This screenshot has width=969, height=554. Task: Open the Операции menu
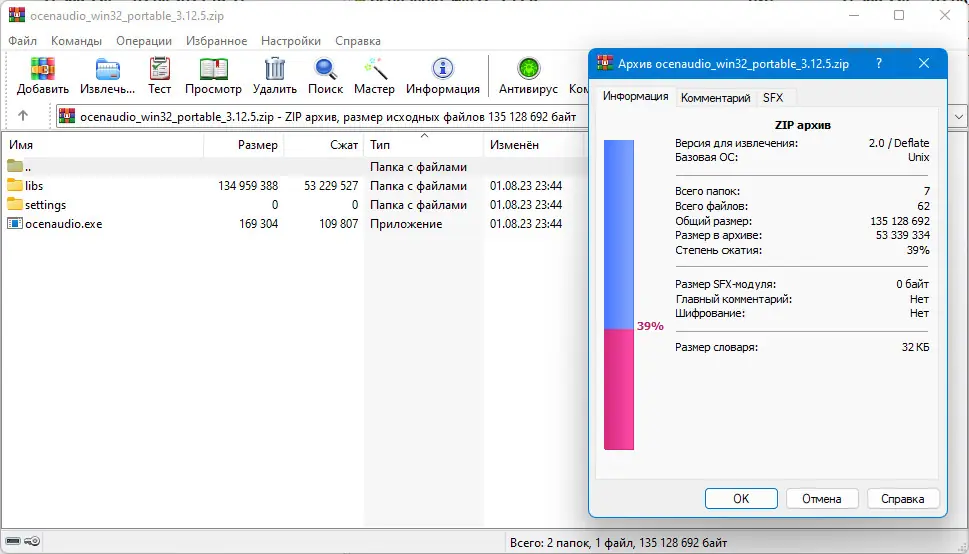pyautogui.click(x=144, y=41)
